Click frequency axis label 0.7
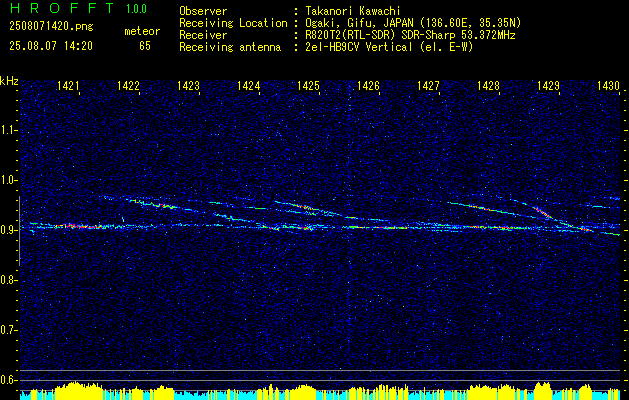Image resolution: width=629 pixels, height=400 pixels. click(x=8, y=330)
